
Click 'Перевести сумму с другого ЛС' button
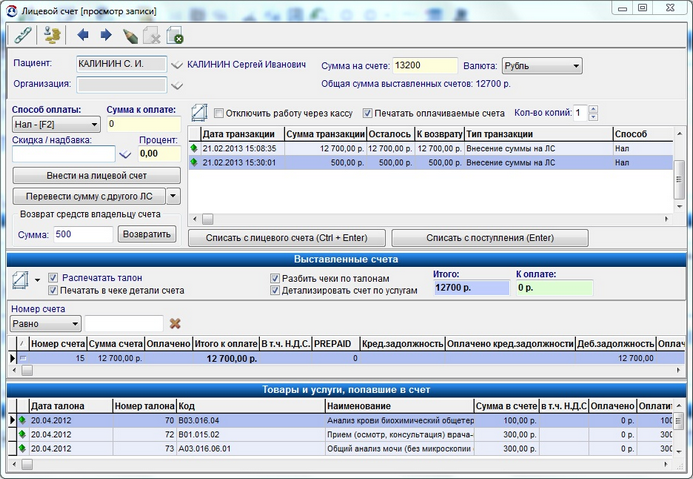(89, 196)
